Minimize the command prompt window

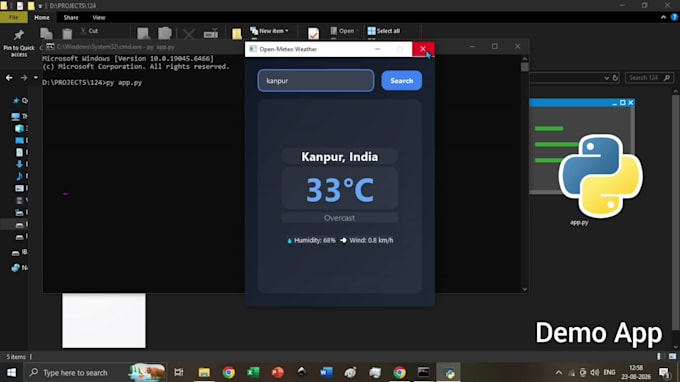click(472, 46)
